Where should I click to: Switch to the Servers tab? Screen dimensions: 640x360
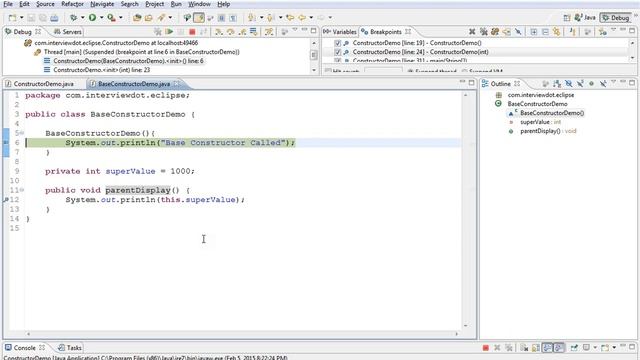tap(68, 31)
